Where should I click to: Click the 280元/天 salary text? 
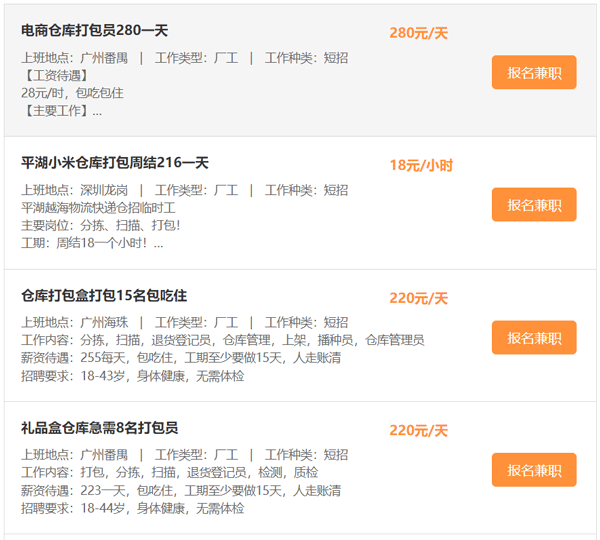pyautogui.click(x=419, y=33)
